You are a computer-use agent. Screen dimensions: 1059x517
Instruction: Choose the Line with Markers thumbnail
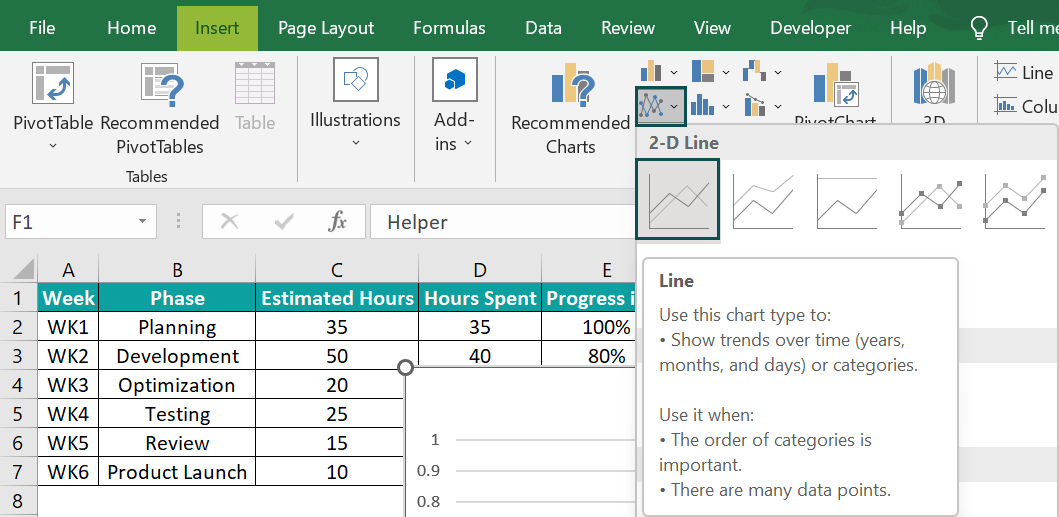tap(931, 200)
